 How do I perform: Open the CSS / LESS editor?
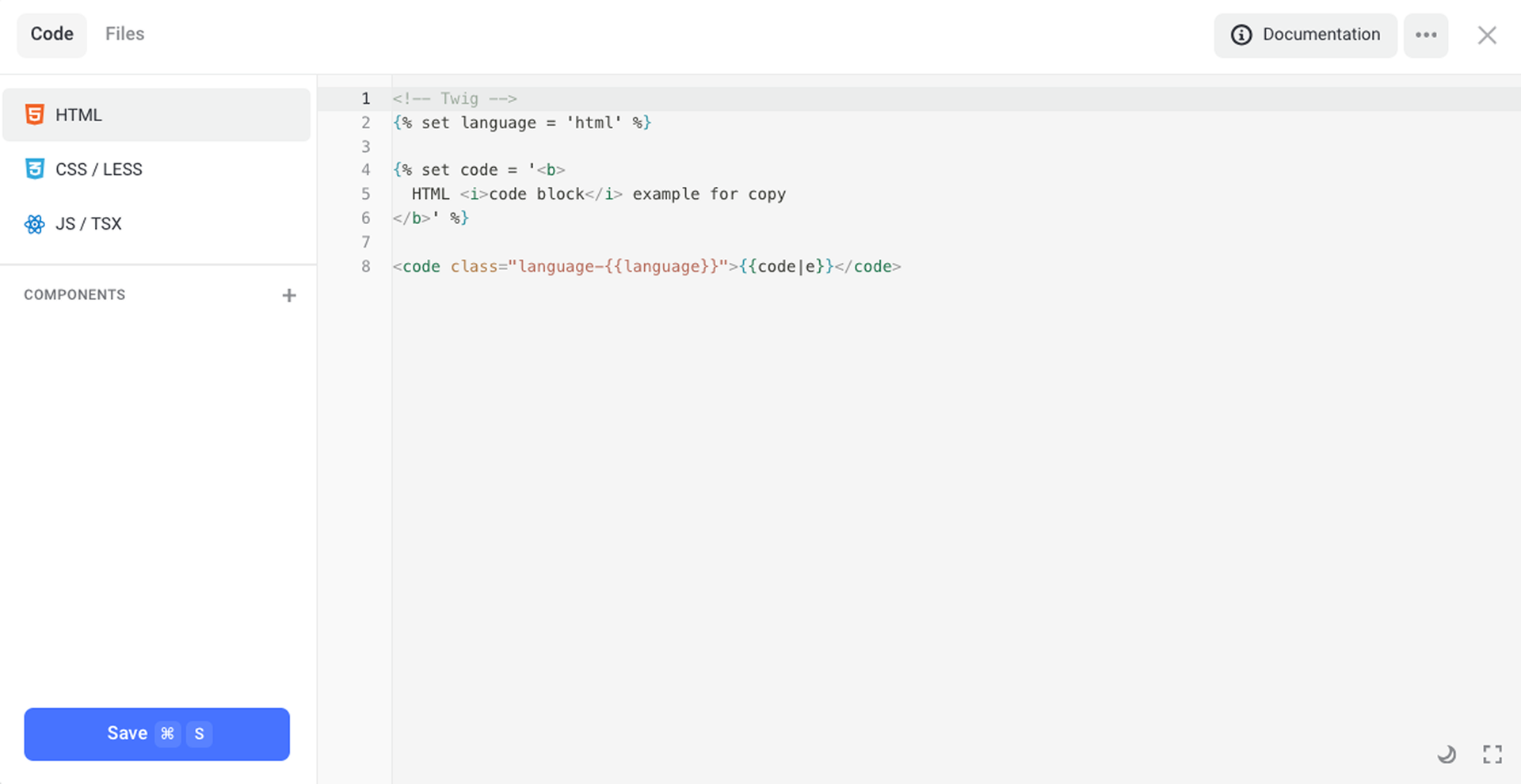(x=99, y=169)
